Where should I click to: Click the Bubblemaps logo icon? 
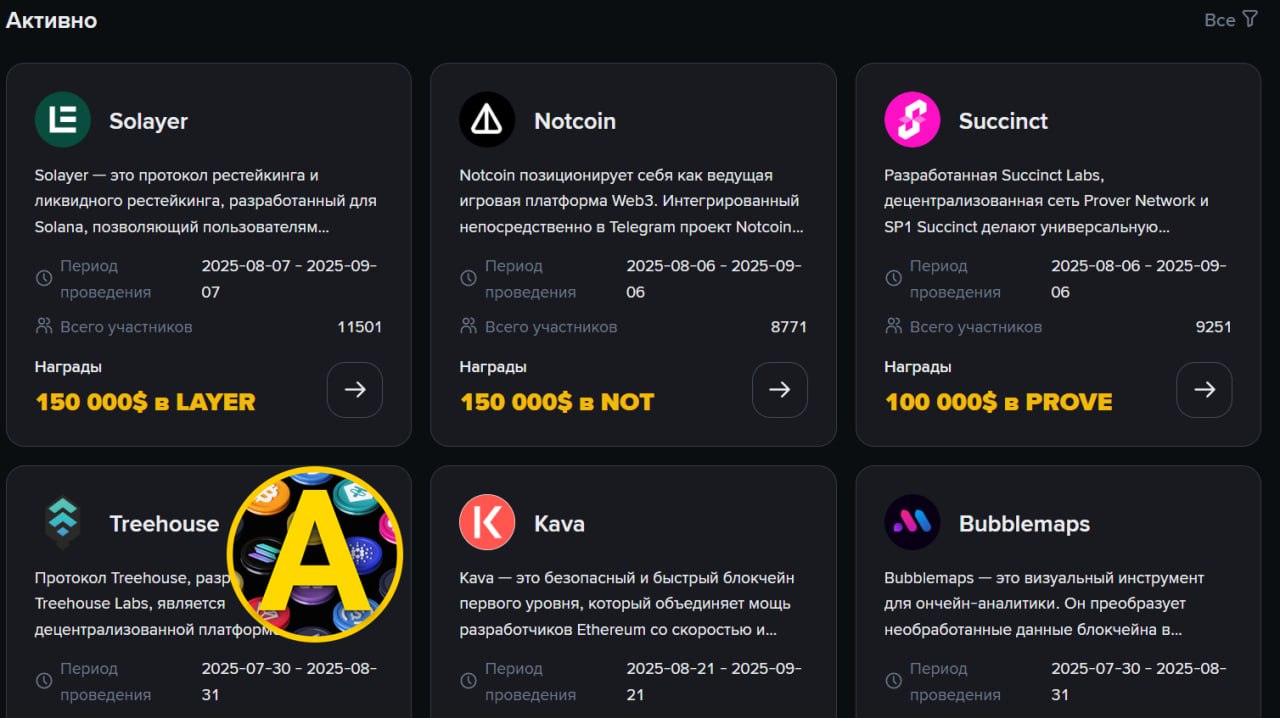912,522
